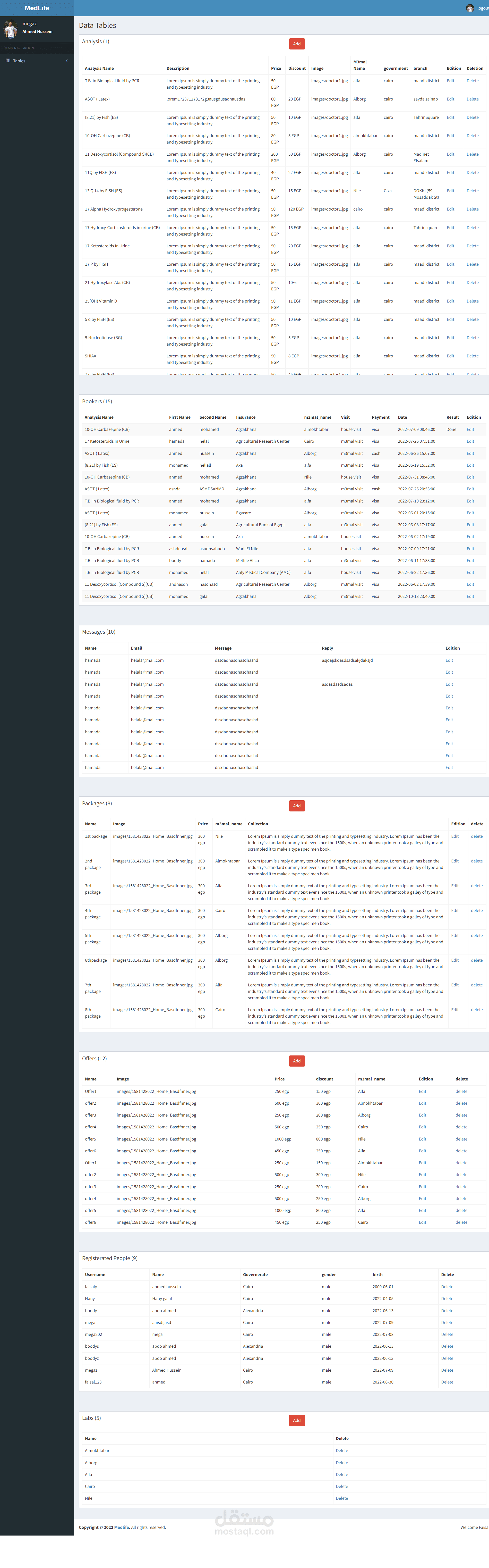The image size is (489, 1568).
Task: Click the Registerated People (9) heading
Action: pos(109,1258)
